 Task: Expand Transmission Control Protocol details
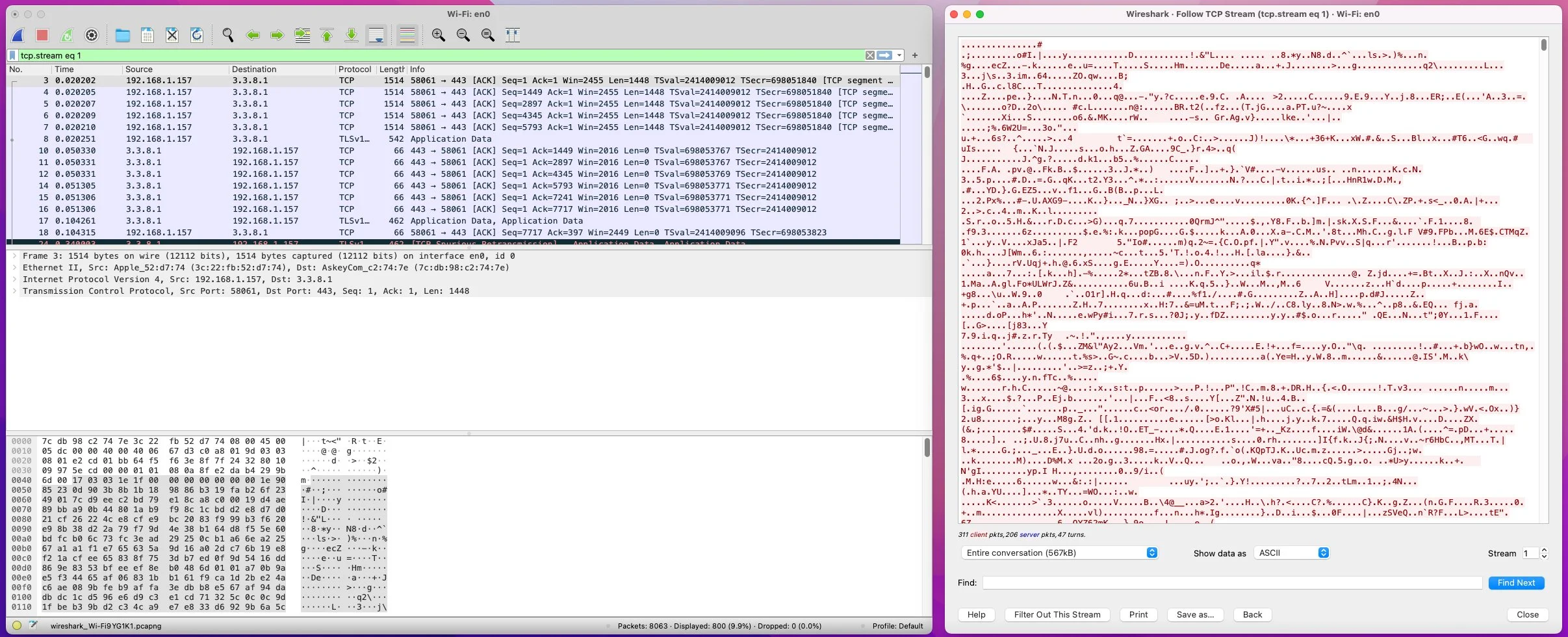(x=16, y=291)
